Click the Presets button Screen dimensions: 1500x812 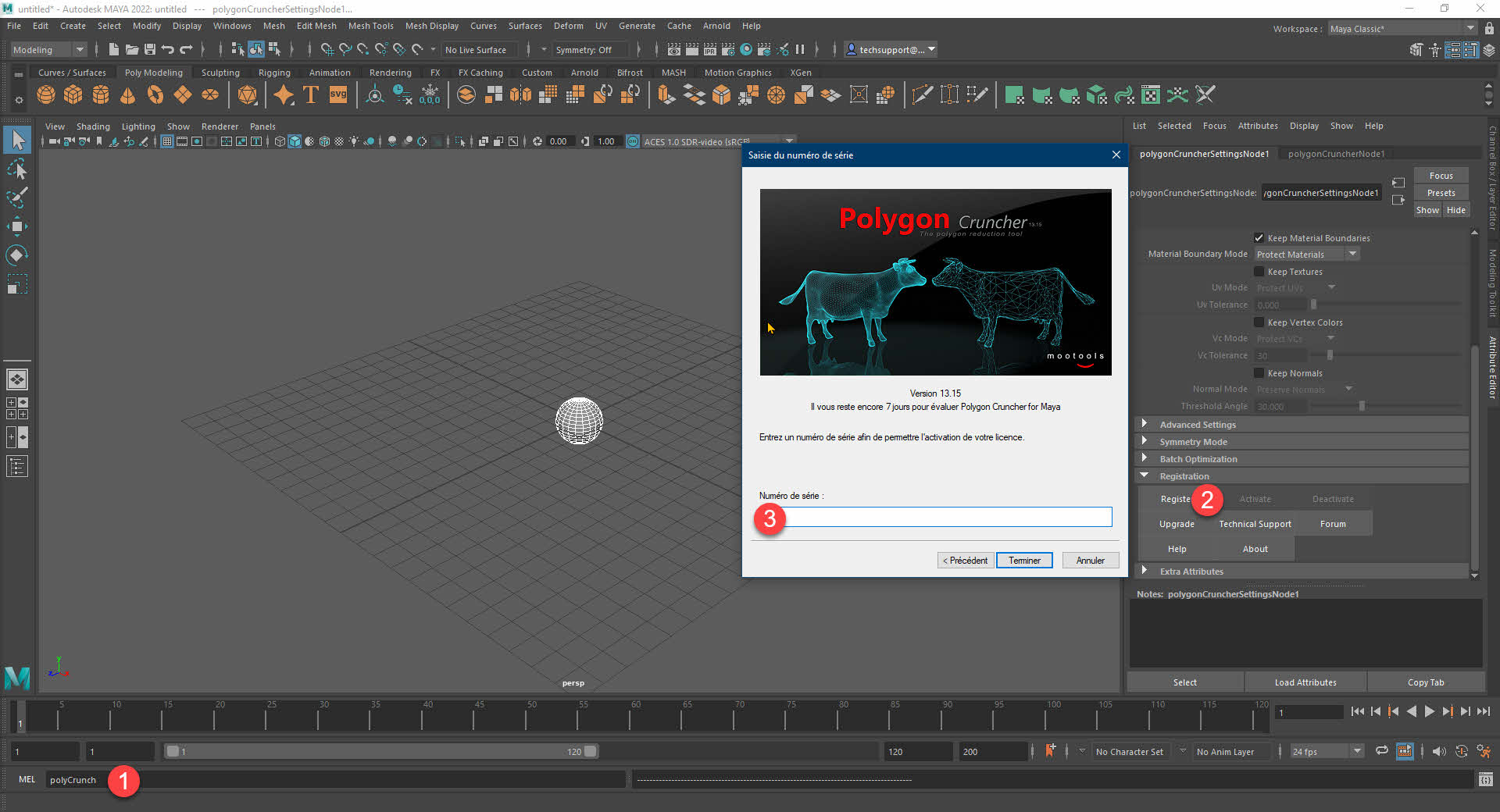[x=1441, y=193]
